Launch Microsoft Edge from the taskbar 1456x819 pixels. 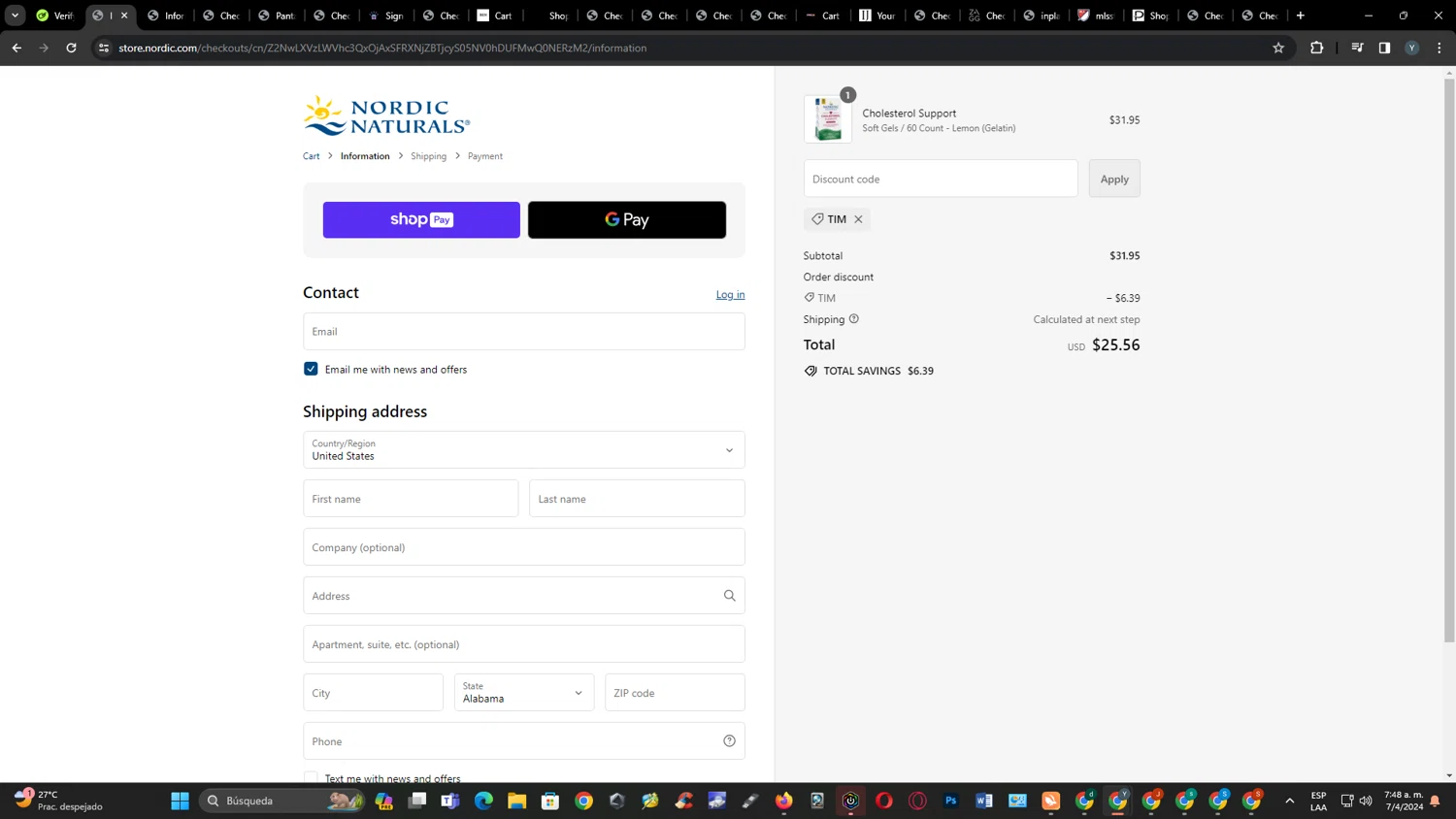pos(483,801)
